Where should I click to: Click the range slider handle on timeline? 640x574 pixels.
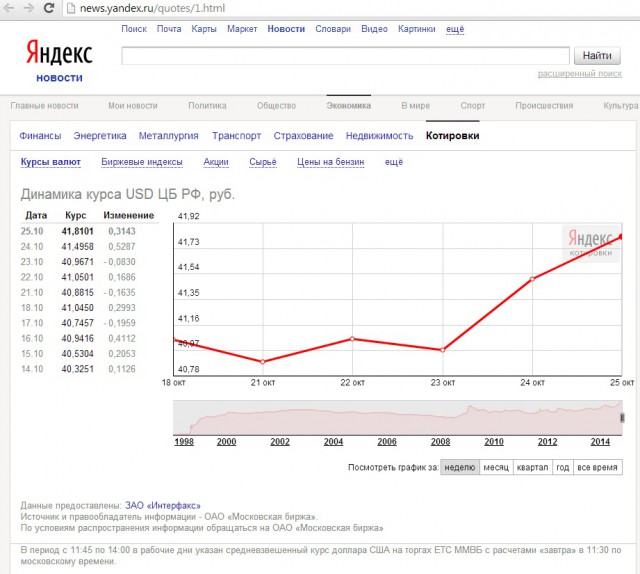pyautogui.click(x=622, y=418)
